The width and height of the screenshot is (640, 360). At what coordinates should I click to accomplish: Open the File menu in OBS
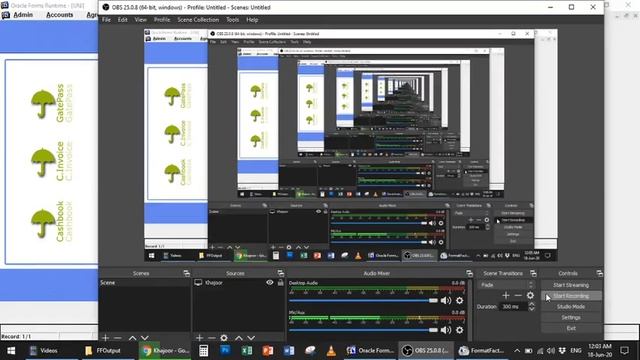[x=106, y=20]
